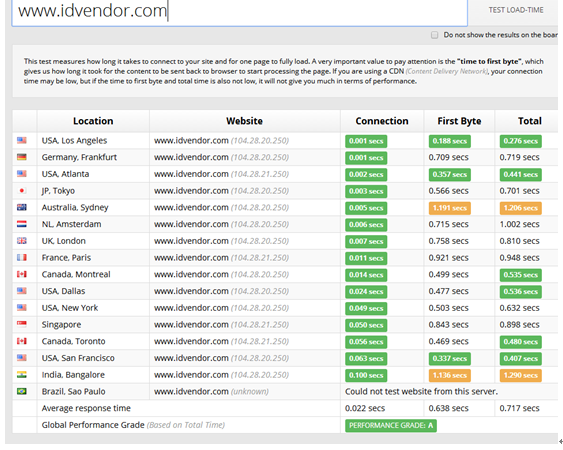Click the 0.566 secs first byte for Tokyo

(448, 191)
